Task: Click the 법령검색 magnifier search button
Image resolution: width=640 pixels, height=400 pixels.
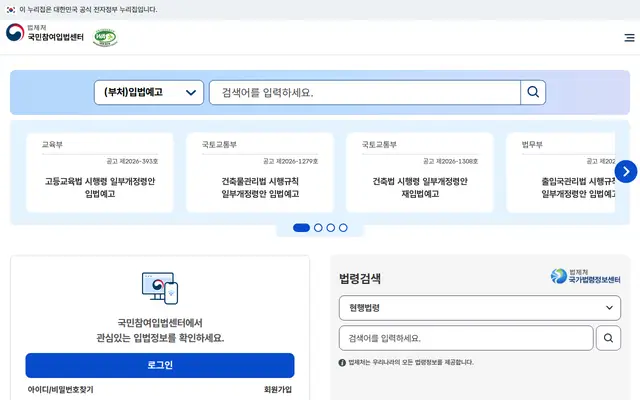Action: pos(608,338)
